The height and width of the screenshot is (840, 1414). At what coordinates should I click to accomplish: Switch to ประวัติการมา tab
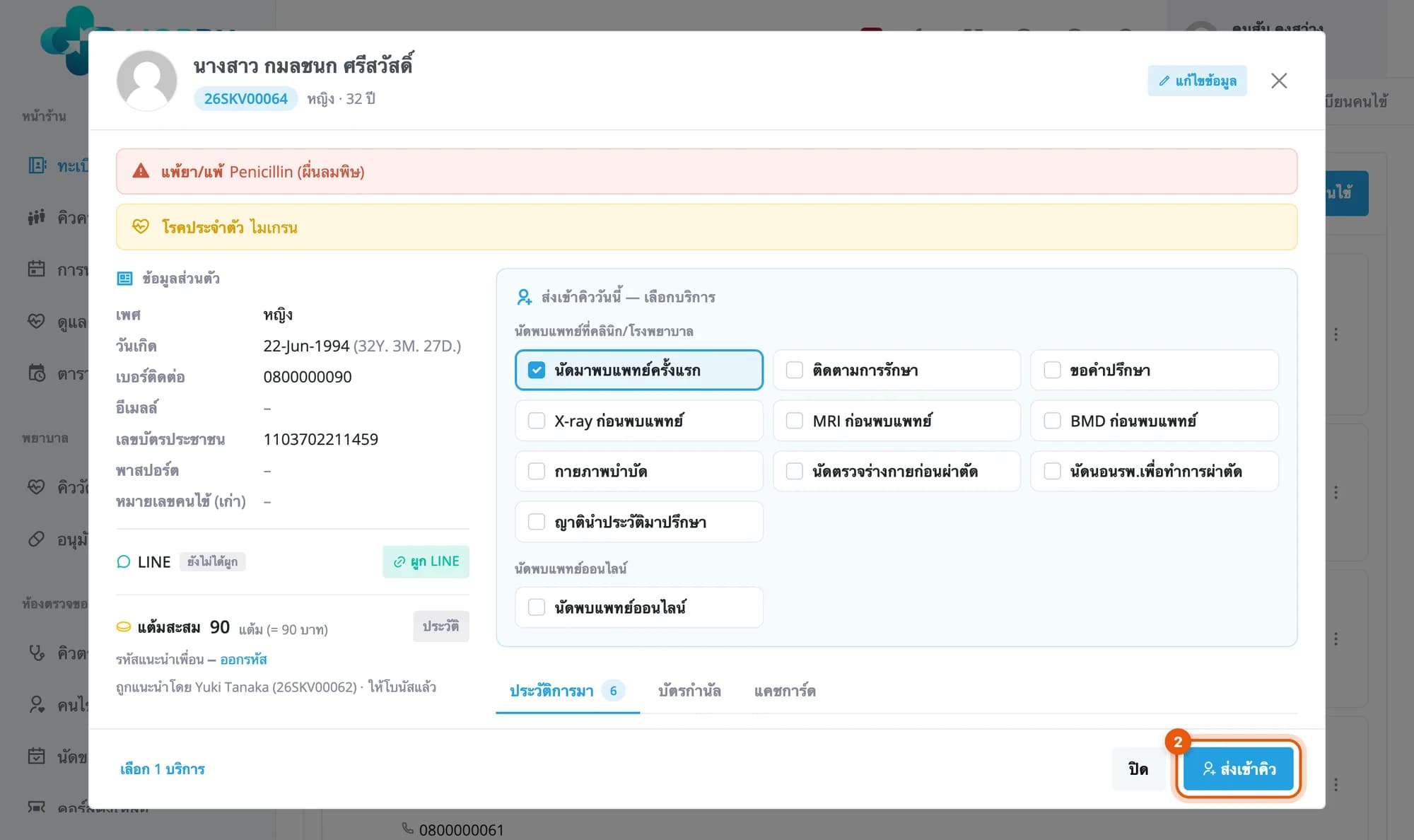click(568, 691)
